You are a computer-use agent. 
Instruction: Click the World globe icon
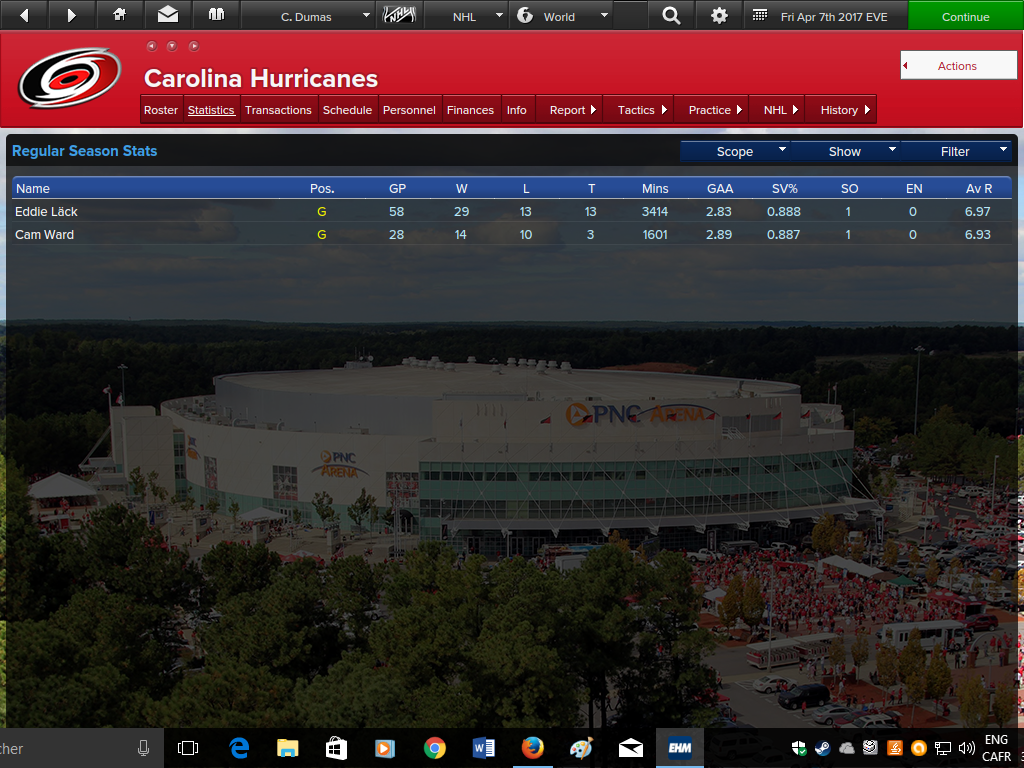click(525, 15)
